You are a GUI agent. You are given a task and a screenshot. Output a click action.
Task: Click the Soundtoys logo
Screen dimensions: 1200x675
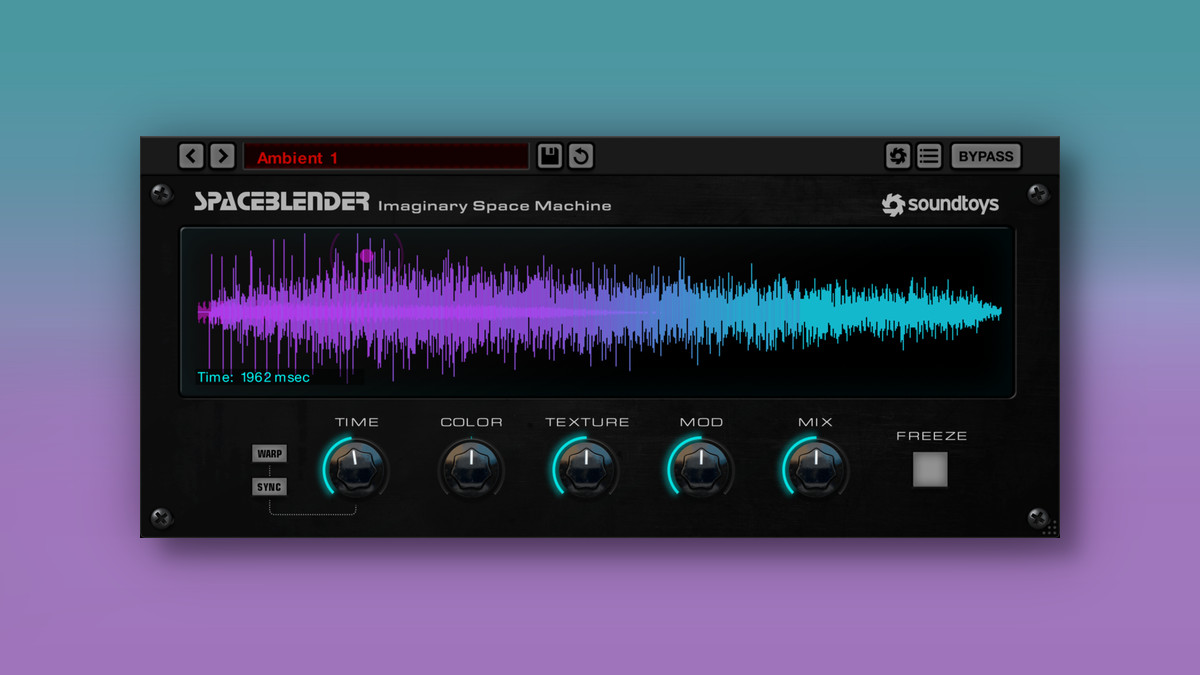940,205
